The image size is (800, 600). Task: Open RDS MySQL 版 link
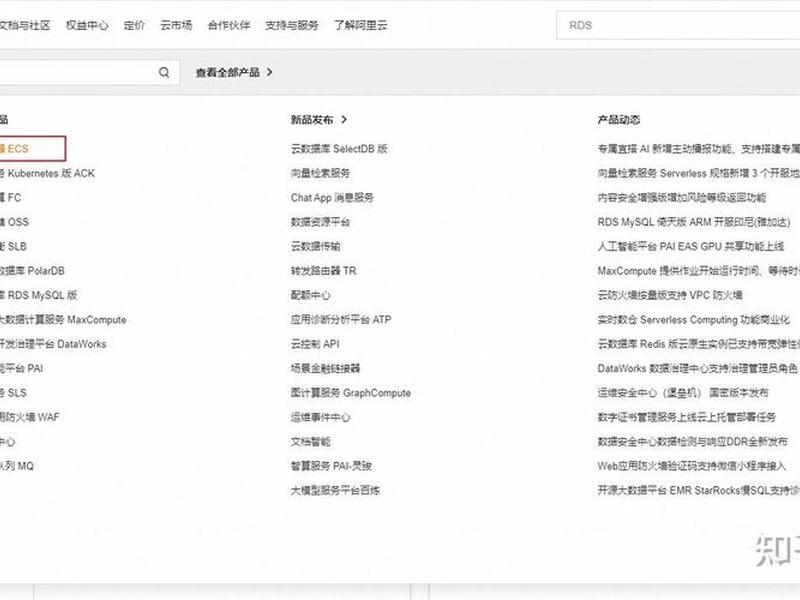(x=39, y=295)
